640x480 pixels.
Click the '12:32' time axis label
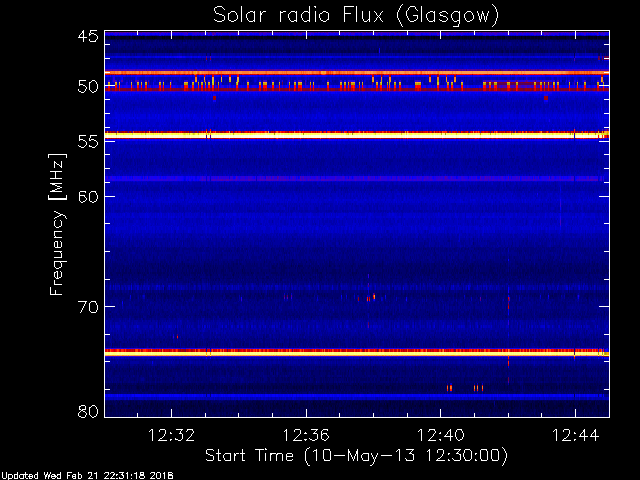171,436
